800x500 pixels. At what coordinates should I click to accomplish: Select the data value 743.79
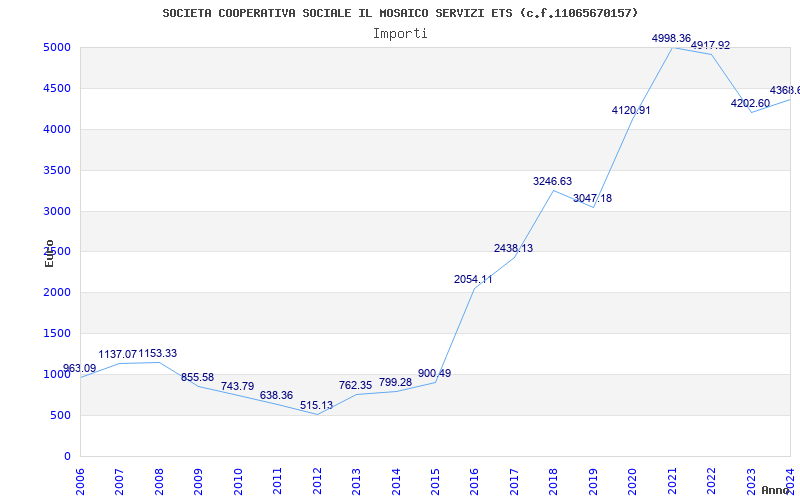(x=237, y=386)
